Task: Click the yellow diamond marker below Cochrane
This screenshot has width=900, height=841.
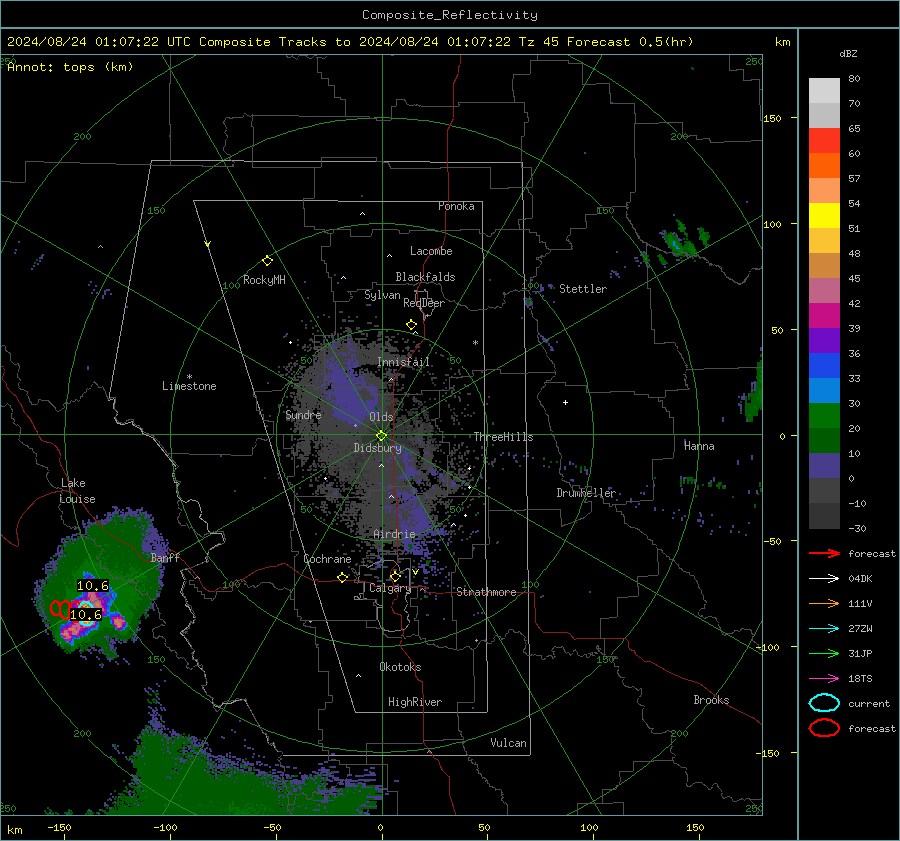Action: point(343,578)
